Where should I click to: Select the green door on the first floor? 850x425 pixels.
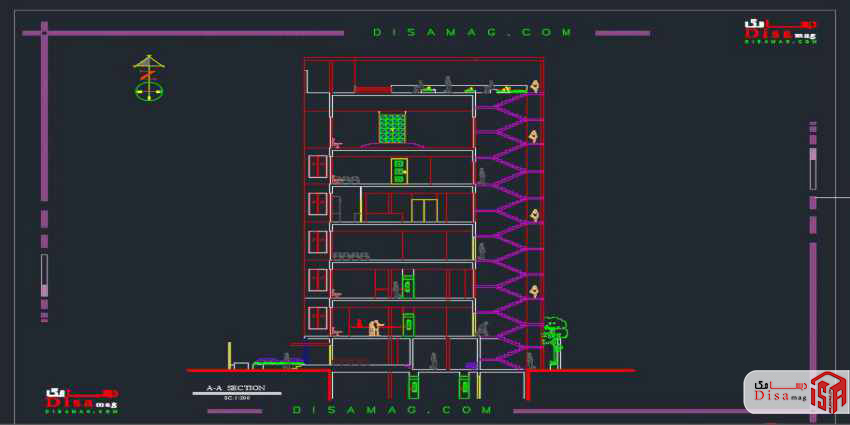(408, 324)
